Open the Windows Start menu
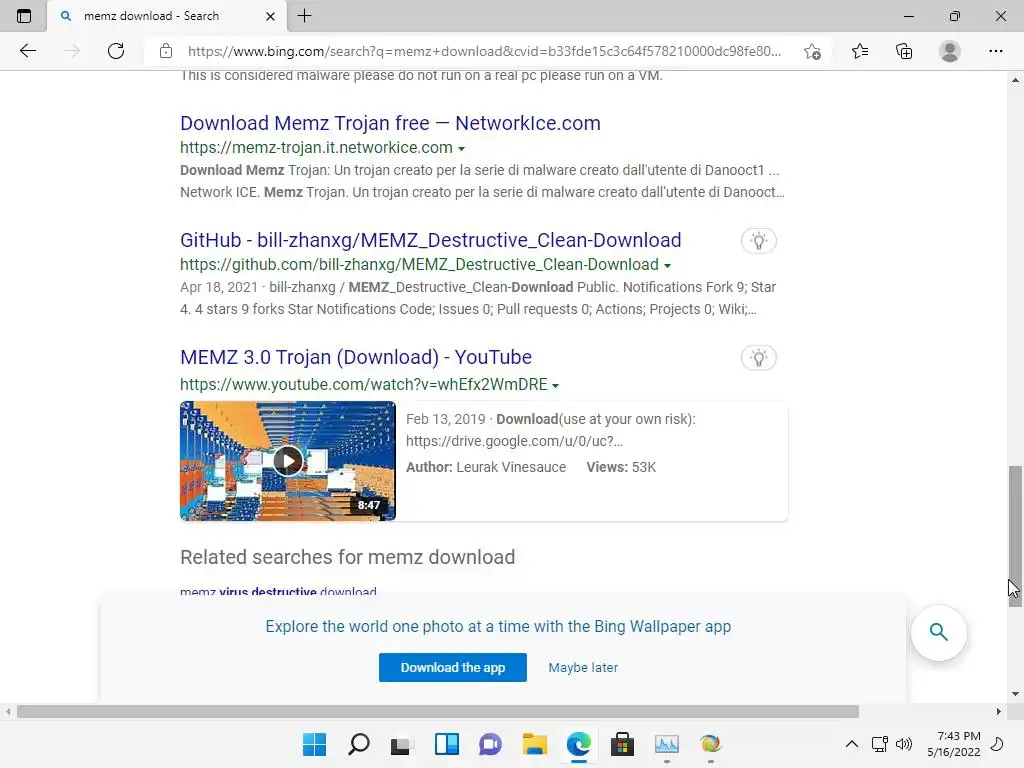The height and width of the screenshot is (768, 1024). (x=314, y=744)
